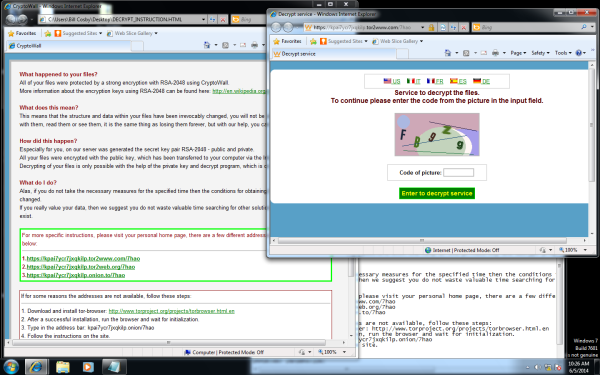Open Print options arrow in Decrypt service window
This screenshot has height=375, width=600.
pyautogui.click(x=504, y=53)
